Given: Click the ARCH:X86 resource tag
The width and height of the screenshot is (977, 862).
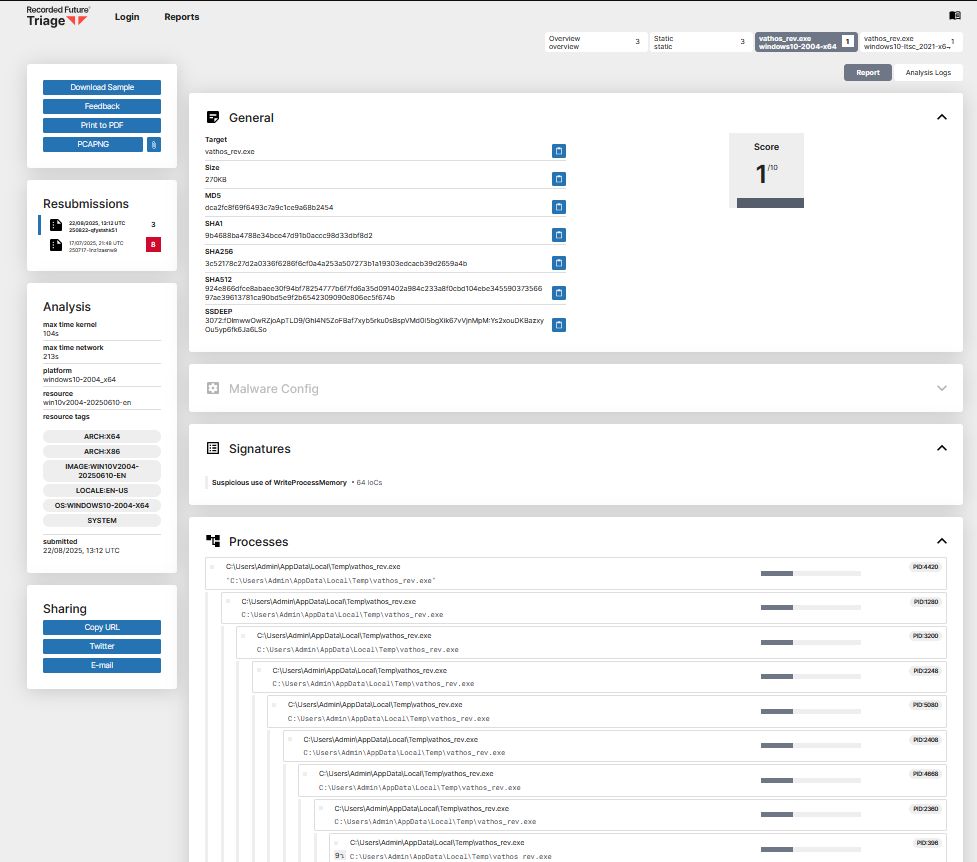Looking at the screenshot, I should pyautogui.click(x=102, y=452).
